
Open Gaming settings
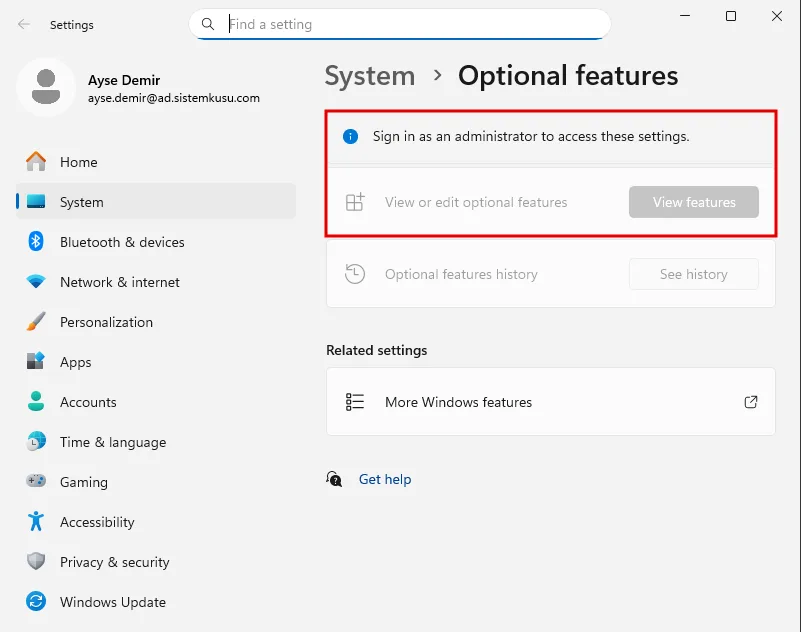coord(156,482)
